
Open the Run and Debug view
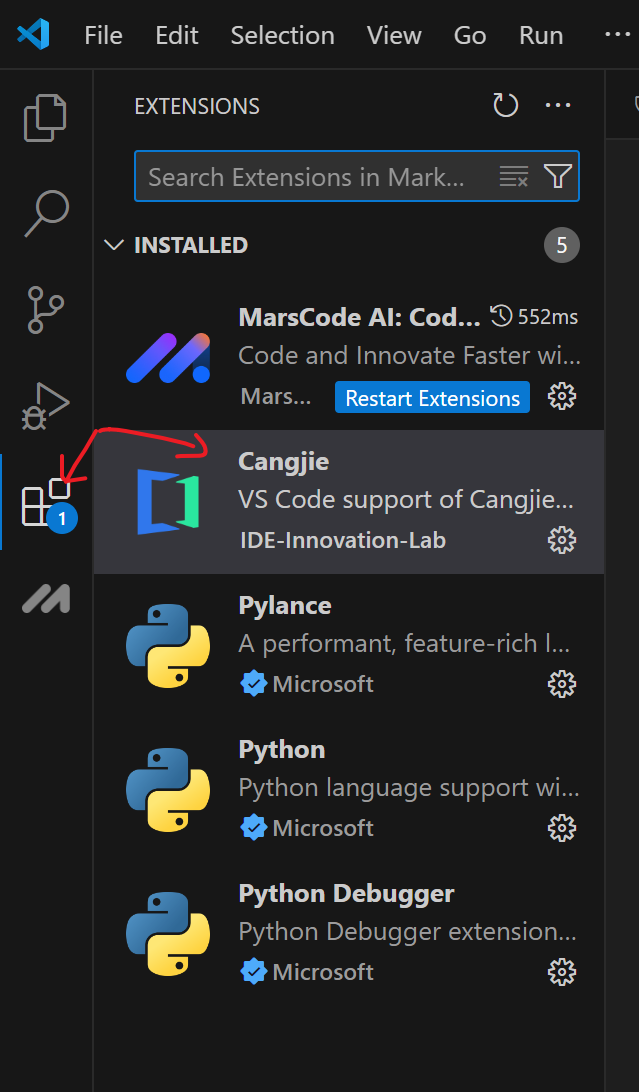pos(46,405)
